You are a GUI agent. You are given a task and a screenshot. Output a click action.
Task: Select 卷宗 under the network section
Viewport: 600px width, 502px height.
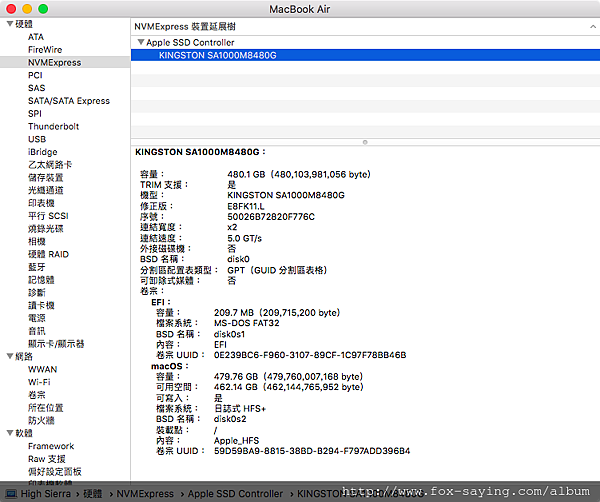tap(37, 395)
